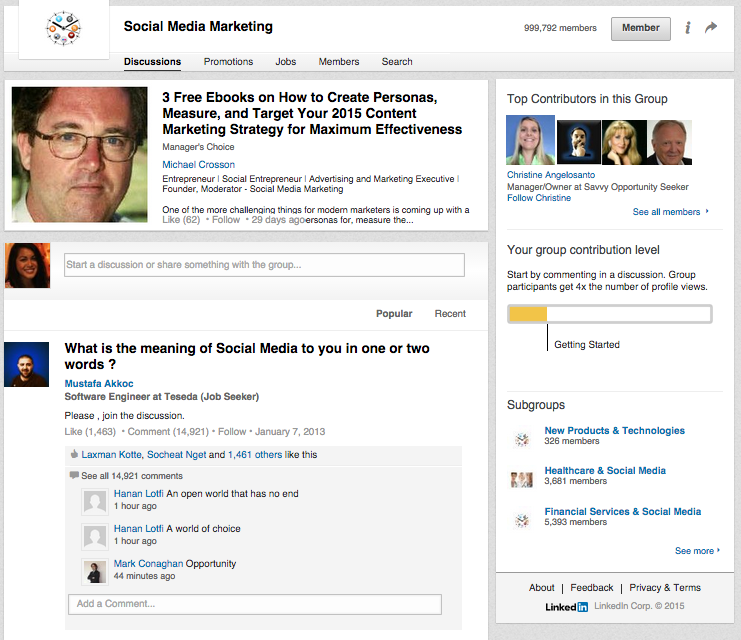Open Socheat Nget's profile link
The height and width of the screenshot is (640, 741).
177,454
